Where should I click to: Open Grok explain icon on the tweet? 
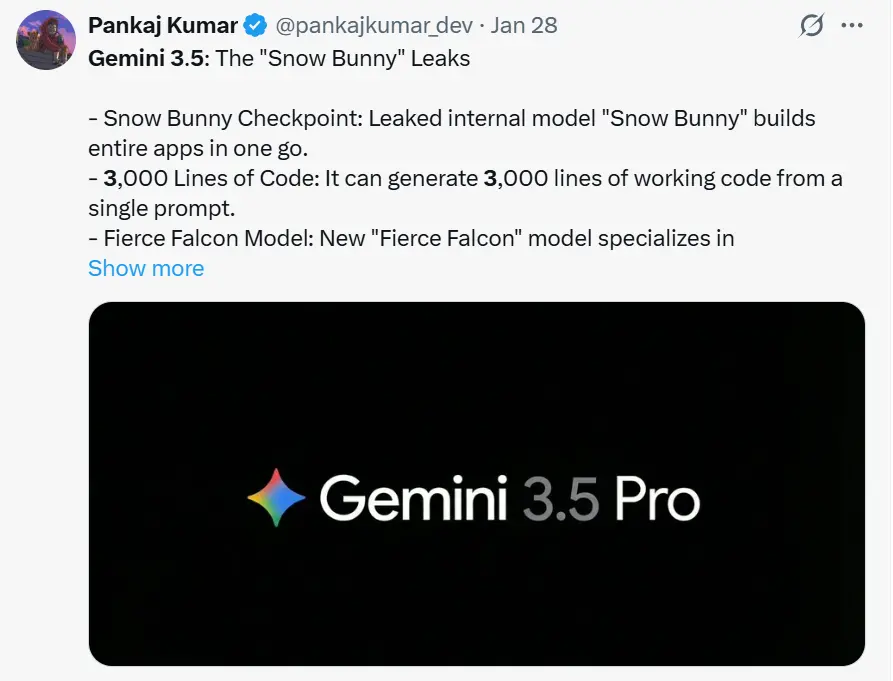pos(810,26)
